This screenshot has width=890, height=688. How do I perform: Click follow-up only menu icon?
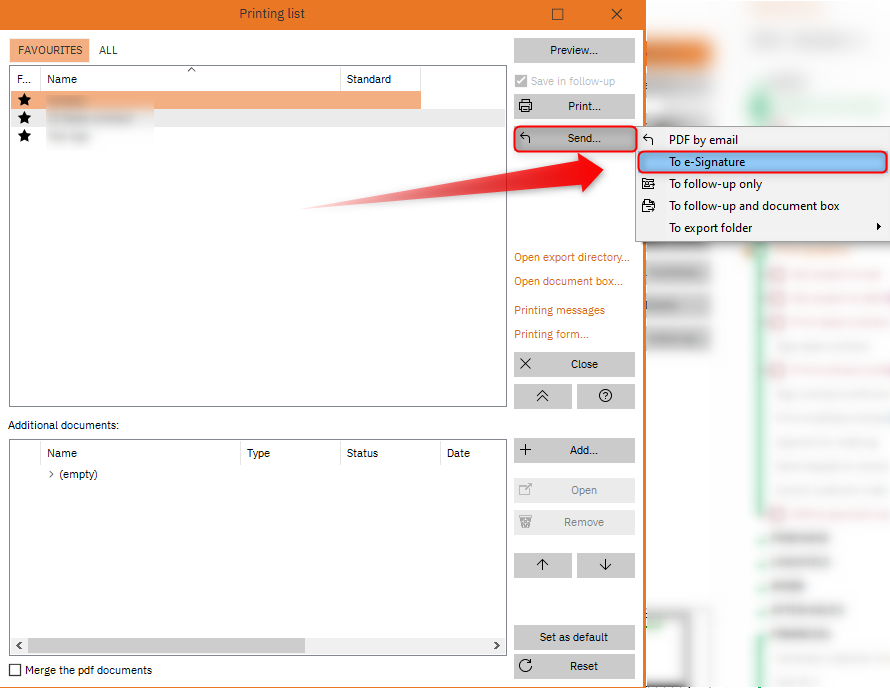tap(648, 184)
